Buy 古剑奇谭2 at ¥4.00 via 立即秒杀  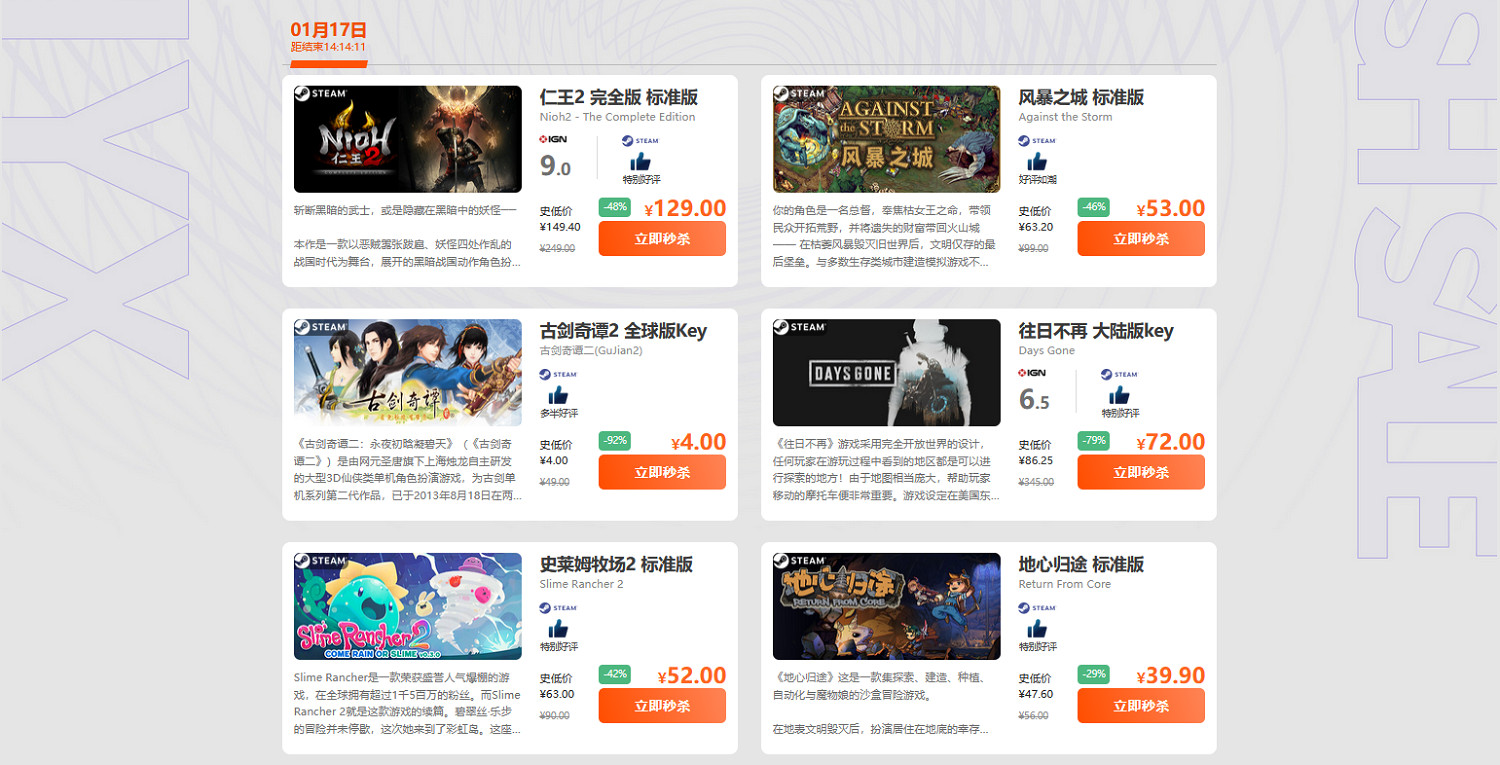(662, 472)
